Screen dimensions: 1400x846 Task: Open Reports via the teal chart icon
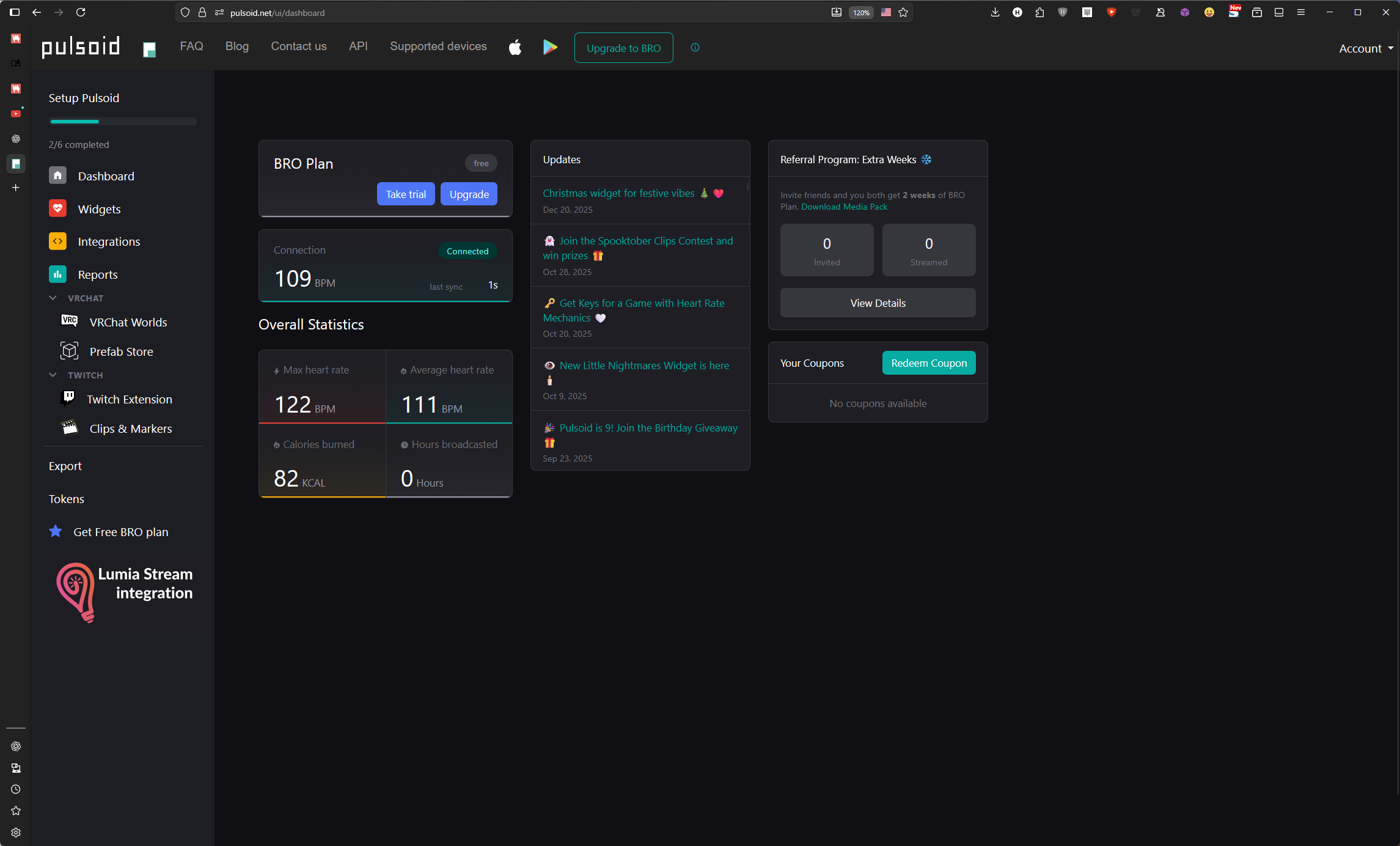[x=57, y=274]
